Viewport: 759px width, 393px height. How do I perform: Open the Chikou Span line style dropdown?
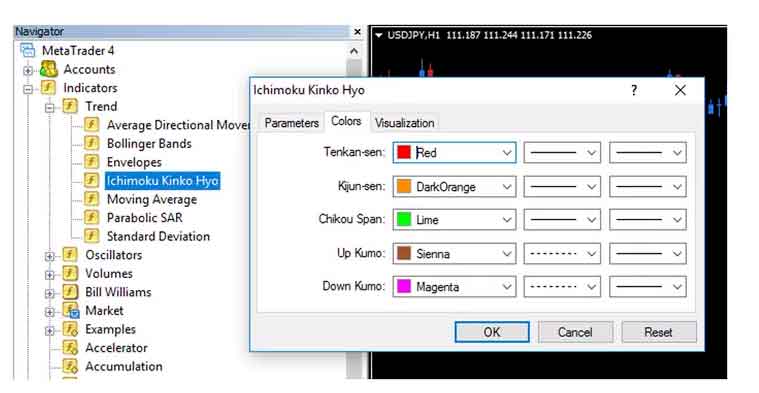click(562, 220)
